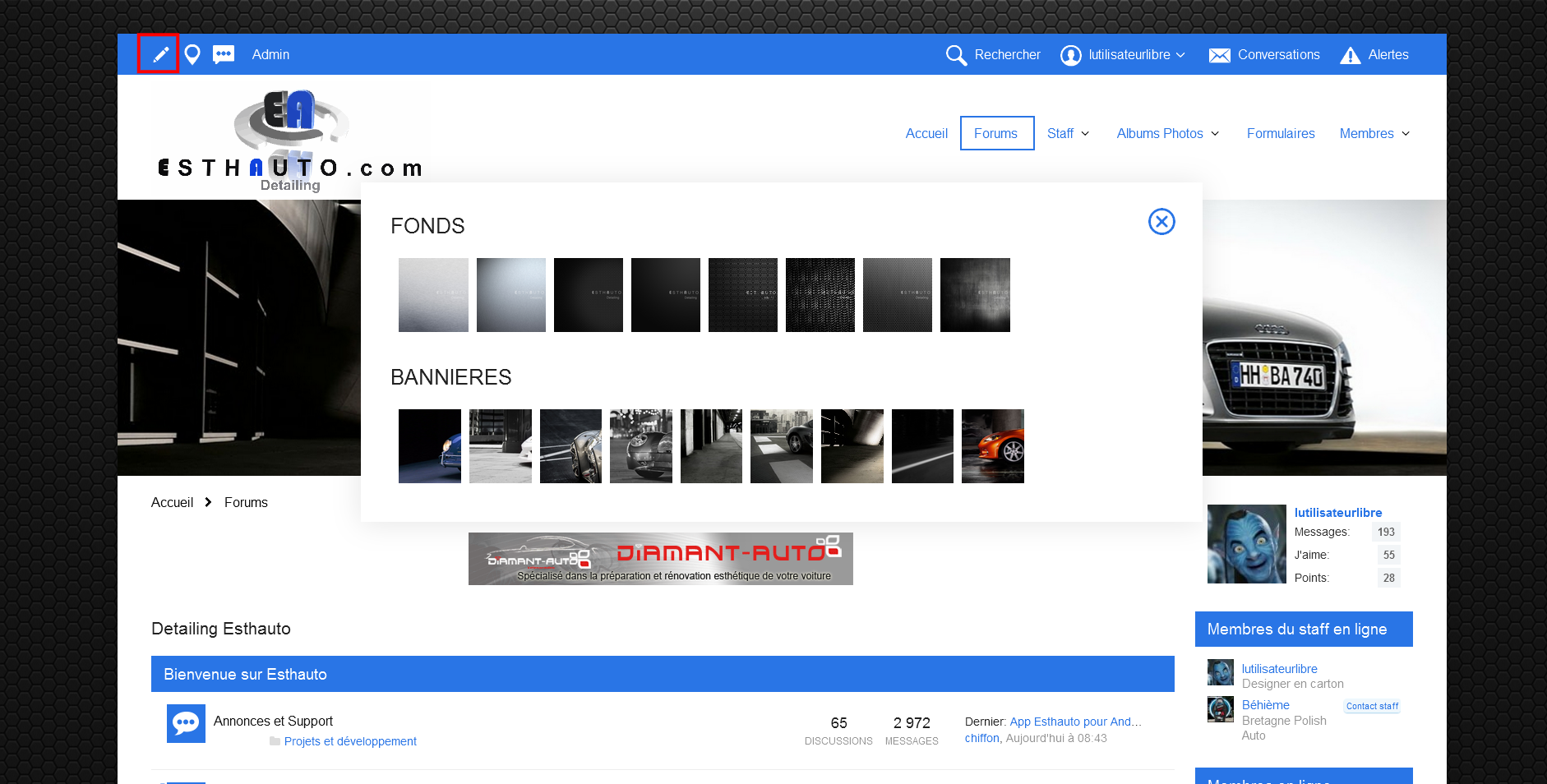The image size is (1547, 784).
Task: Select the fourth black-and-white car banner
Action: pos(641,446)
